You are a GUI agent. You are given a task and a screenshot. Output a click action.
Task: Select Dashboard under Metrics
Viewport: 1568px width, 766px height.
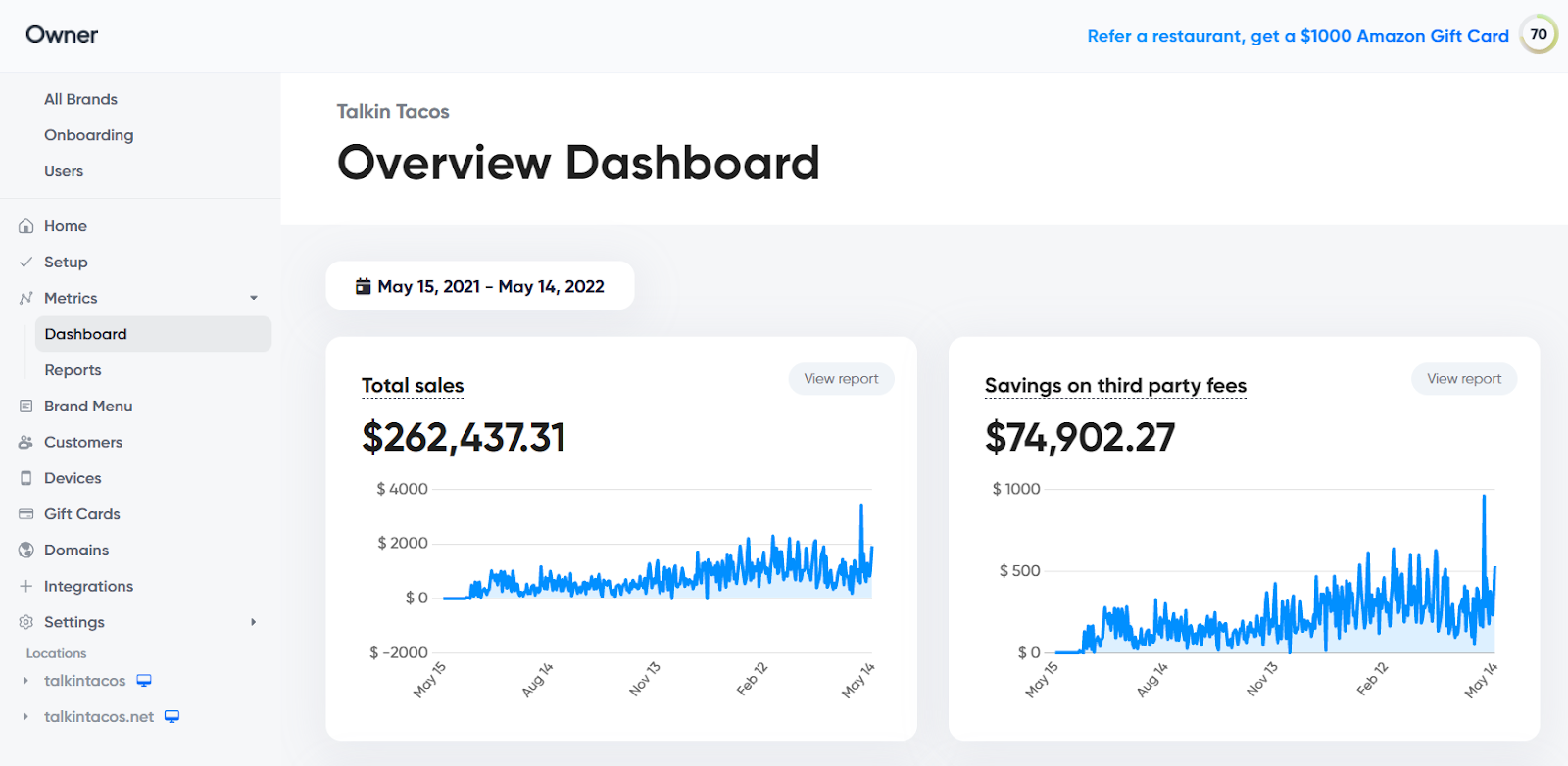point(153,334)
